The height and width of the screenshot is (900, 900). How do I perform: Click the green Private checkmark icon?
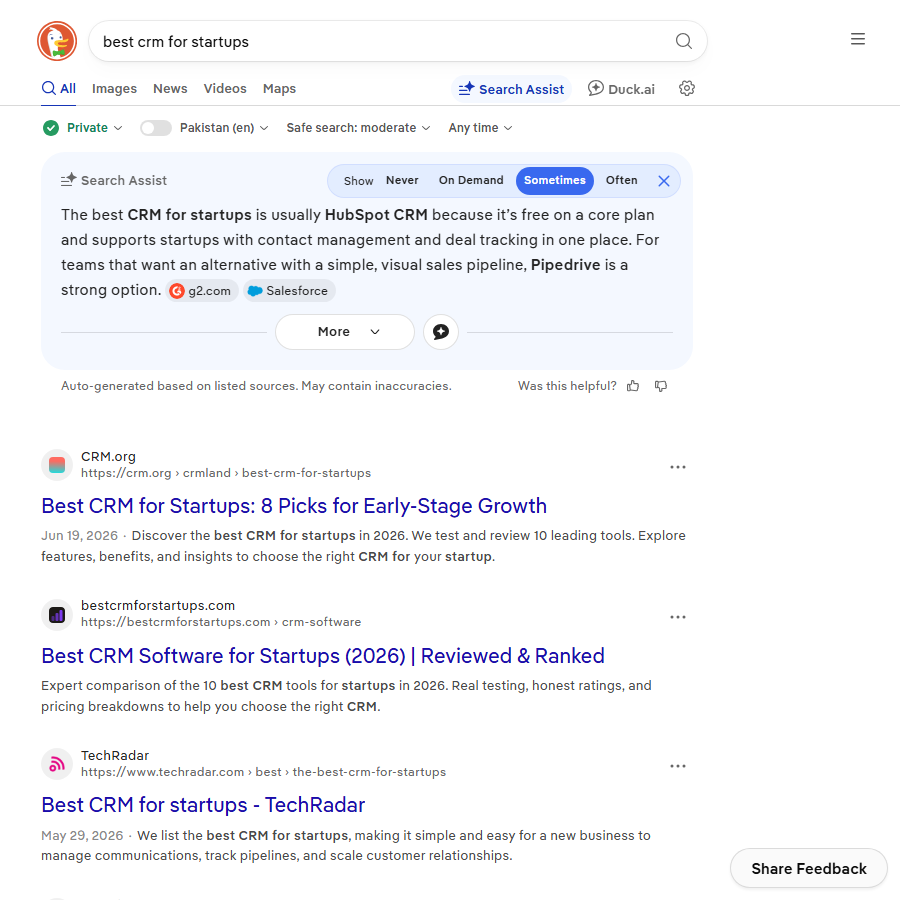pyautogui.click(x=51, y=128)
